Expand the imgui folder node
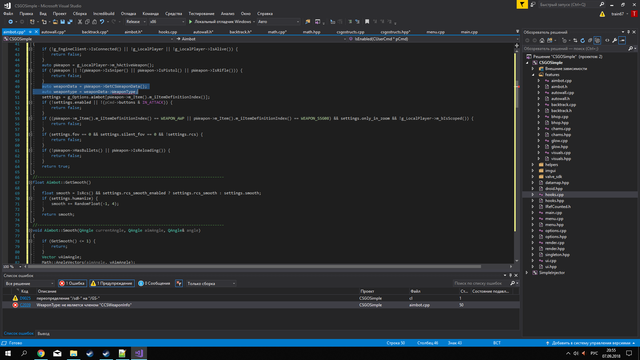The image size is (640, 360). (x=533, y=171)
